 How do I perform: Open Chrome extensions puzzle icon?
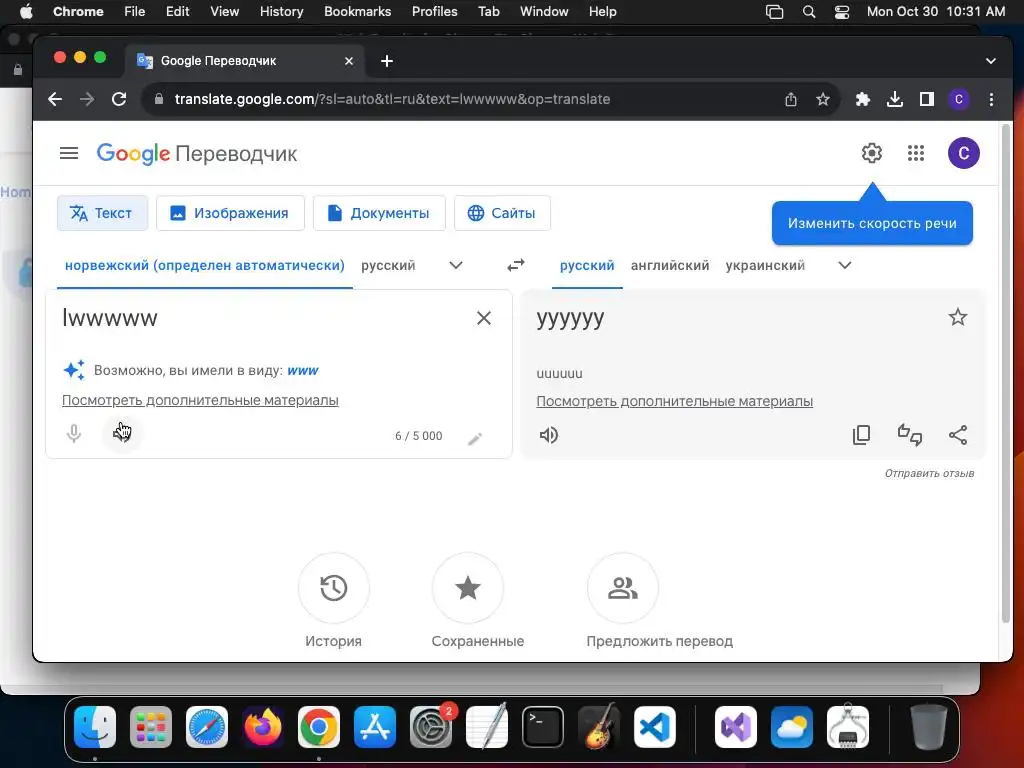point(863,99)
